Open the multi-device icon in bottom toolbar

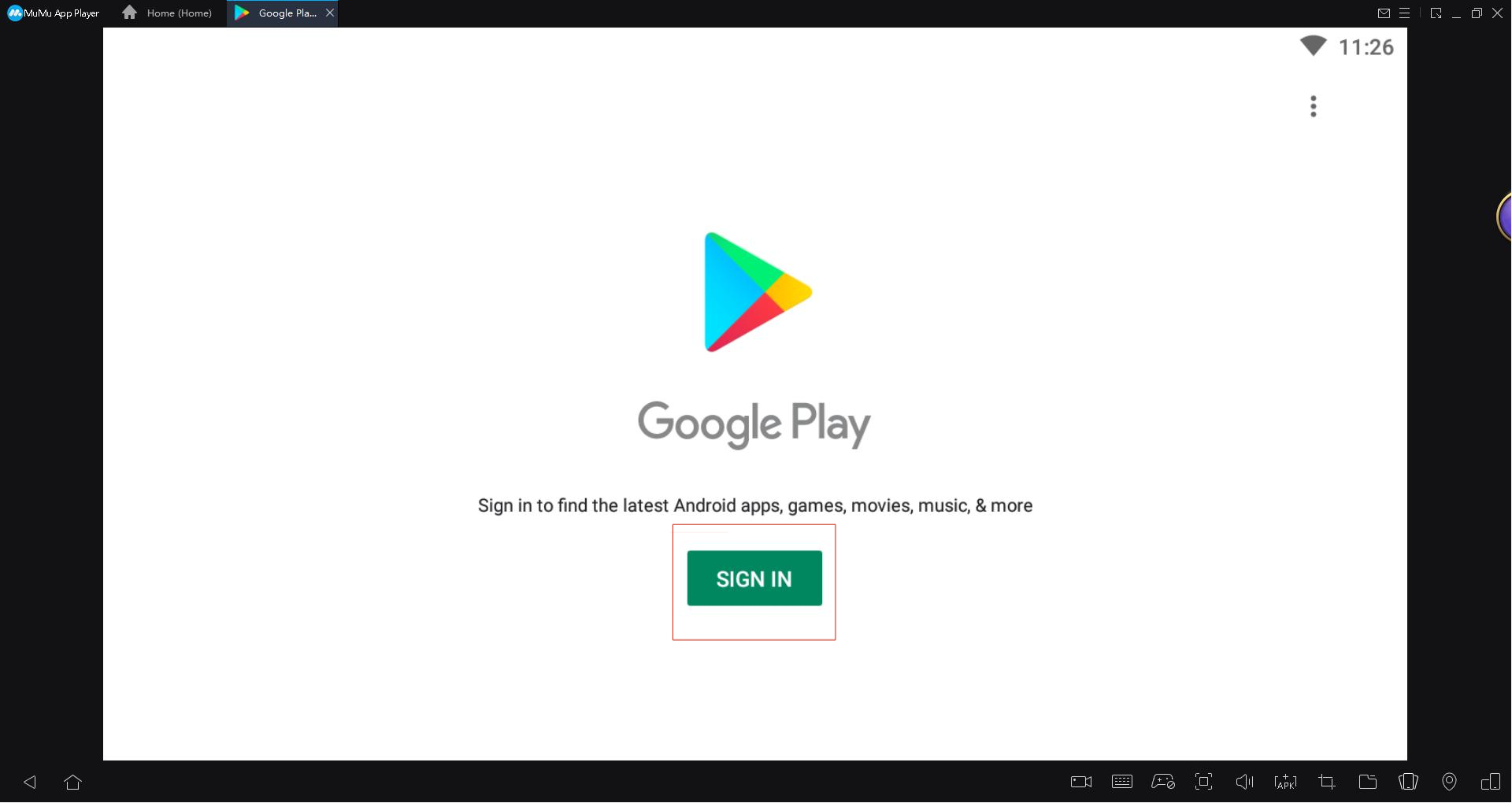(1491, 782)
